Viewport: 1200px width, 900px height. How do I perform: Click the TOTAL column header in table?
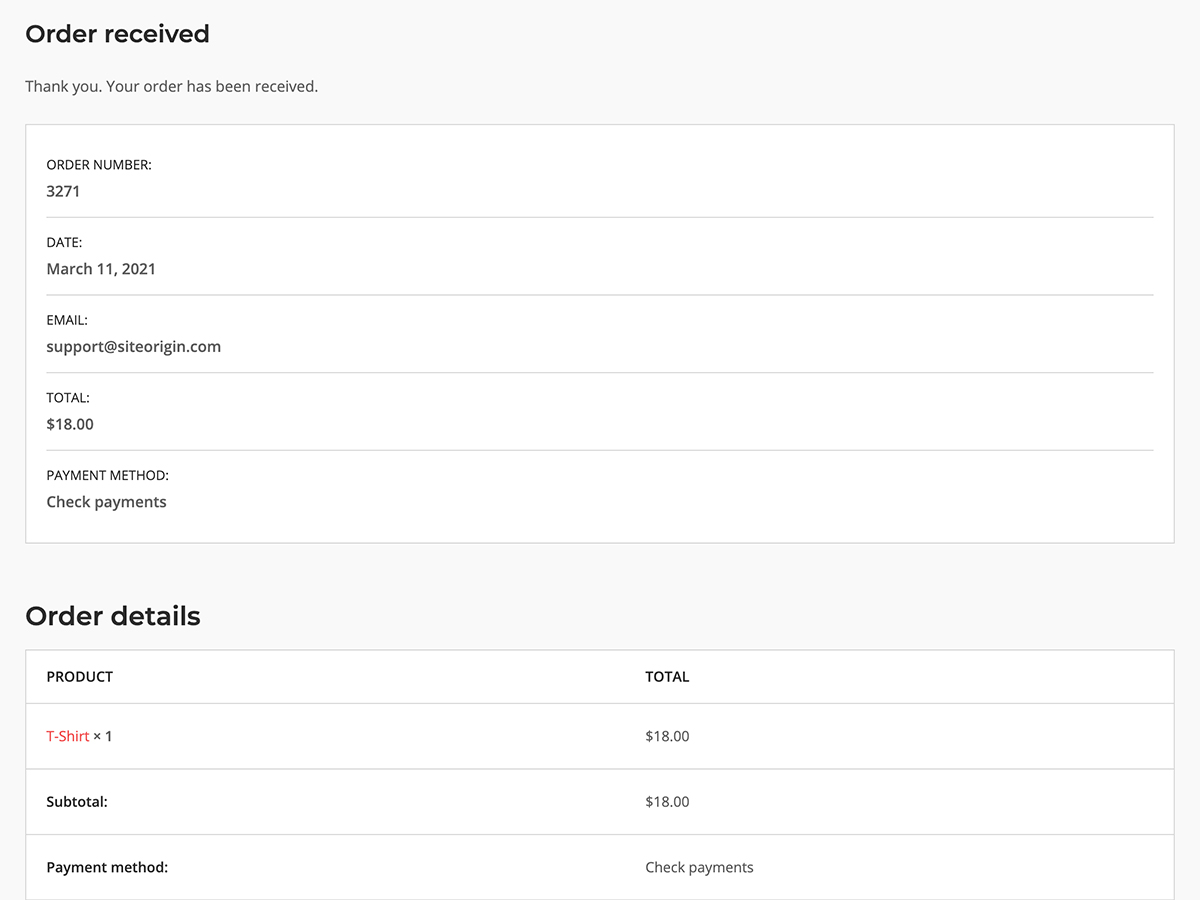[x=667, y=677]
